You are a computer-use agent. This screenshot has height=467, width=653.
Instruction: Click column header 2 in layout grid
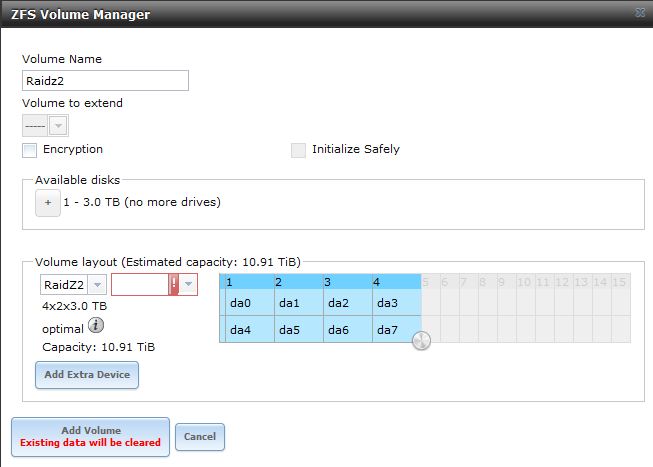299,282
